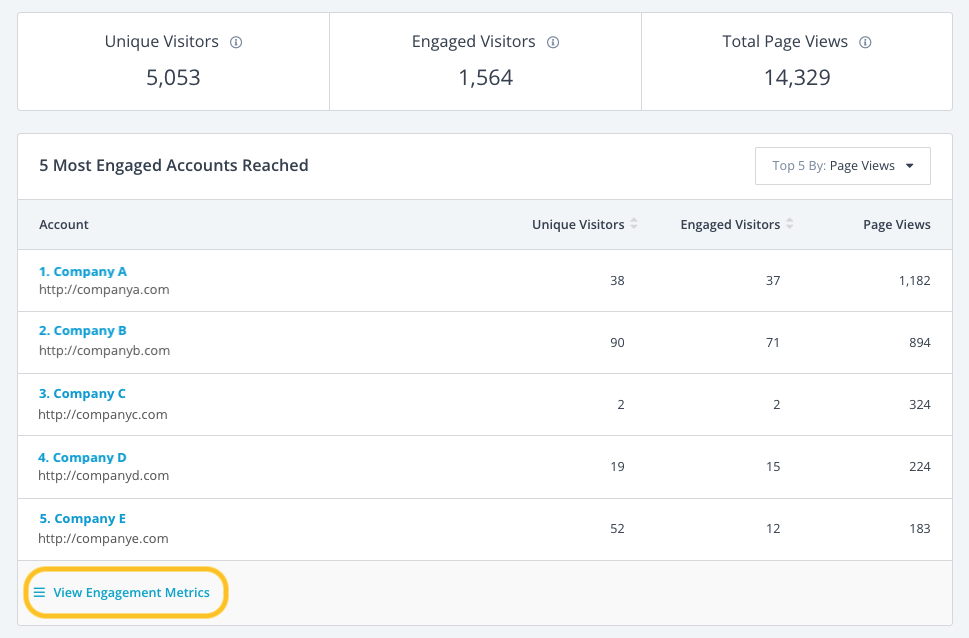The image size is (969, 638).
Task: Open Company E account link
Action: 83,519
